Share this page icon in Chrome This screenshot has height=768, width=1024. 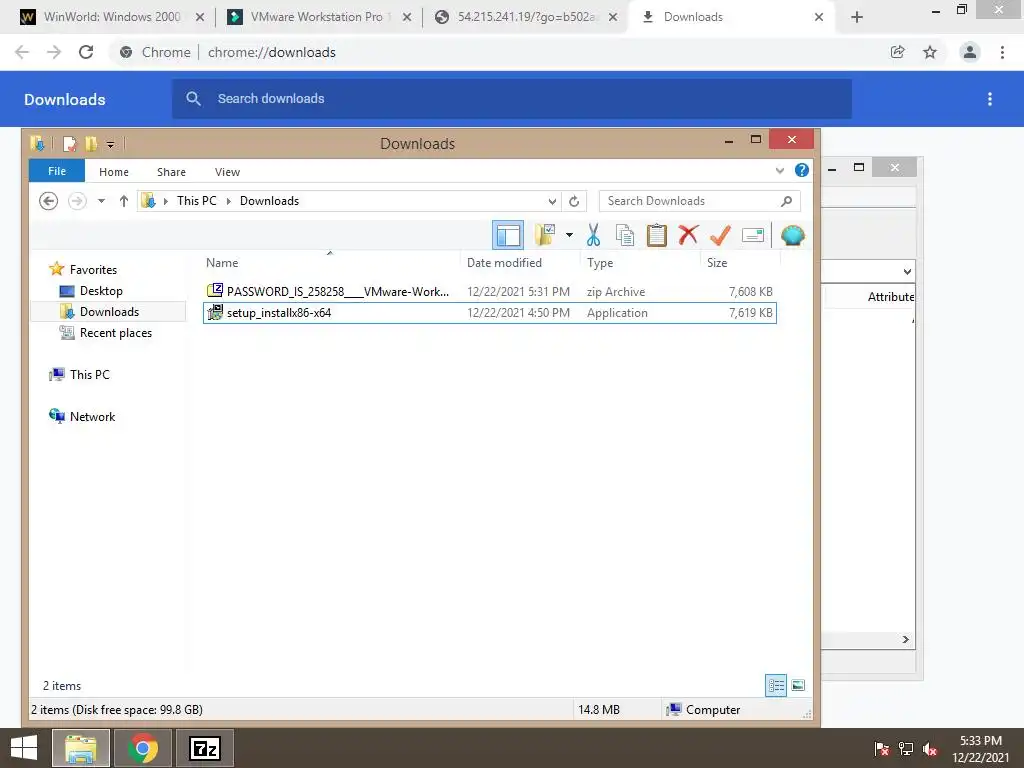tap(898, 52)
